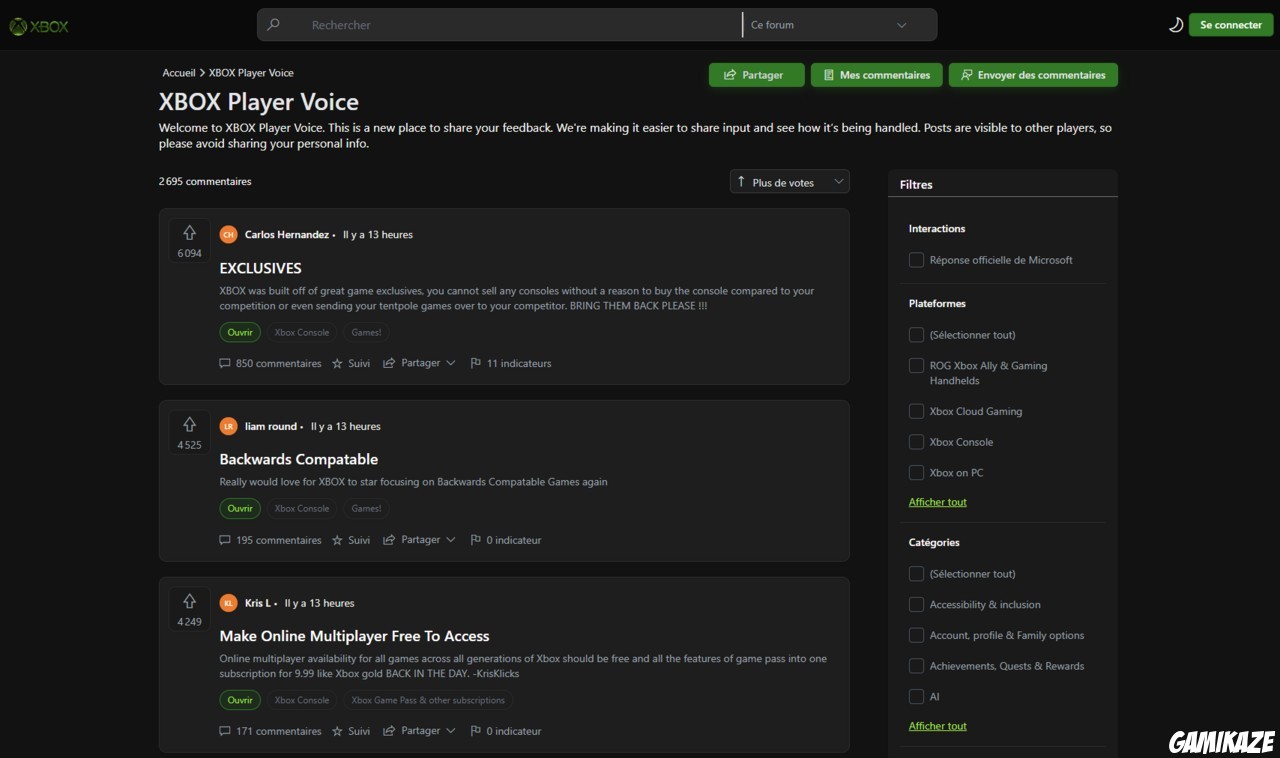Select Accessibility & inclusion category
Viewport: 1280px width, 758px height.
pos(916,605)
